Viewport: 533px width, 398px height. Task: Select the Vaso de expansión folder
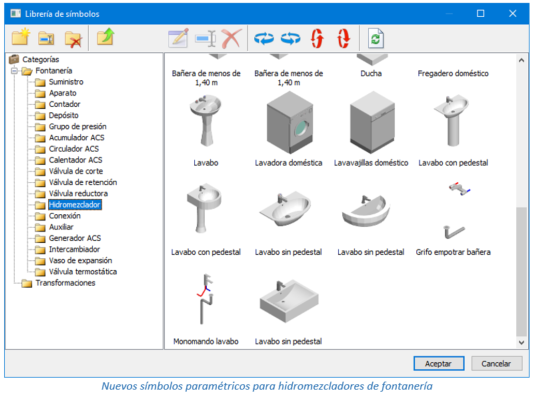[x=81, y=260]
